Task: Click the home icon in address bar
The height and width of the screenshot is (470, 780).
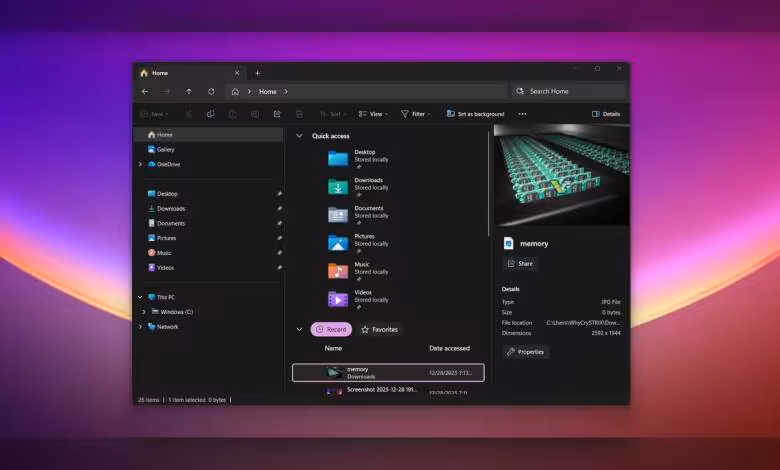Action: (x=235, y=92)
